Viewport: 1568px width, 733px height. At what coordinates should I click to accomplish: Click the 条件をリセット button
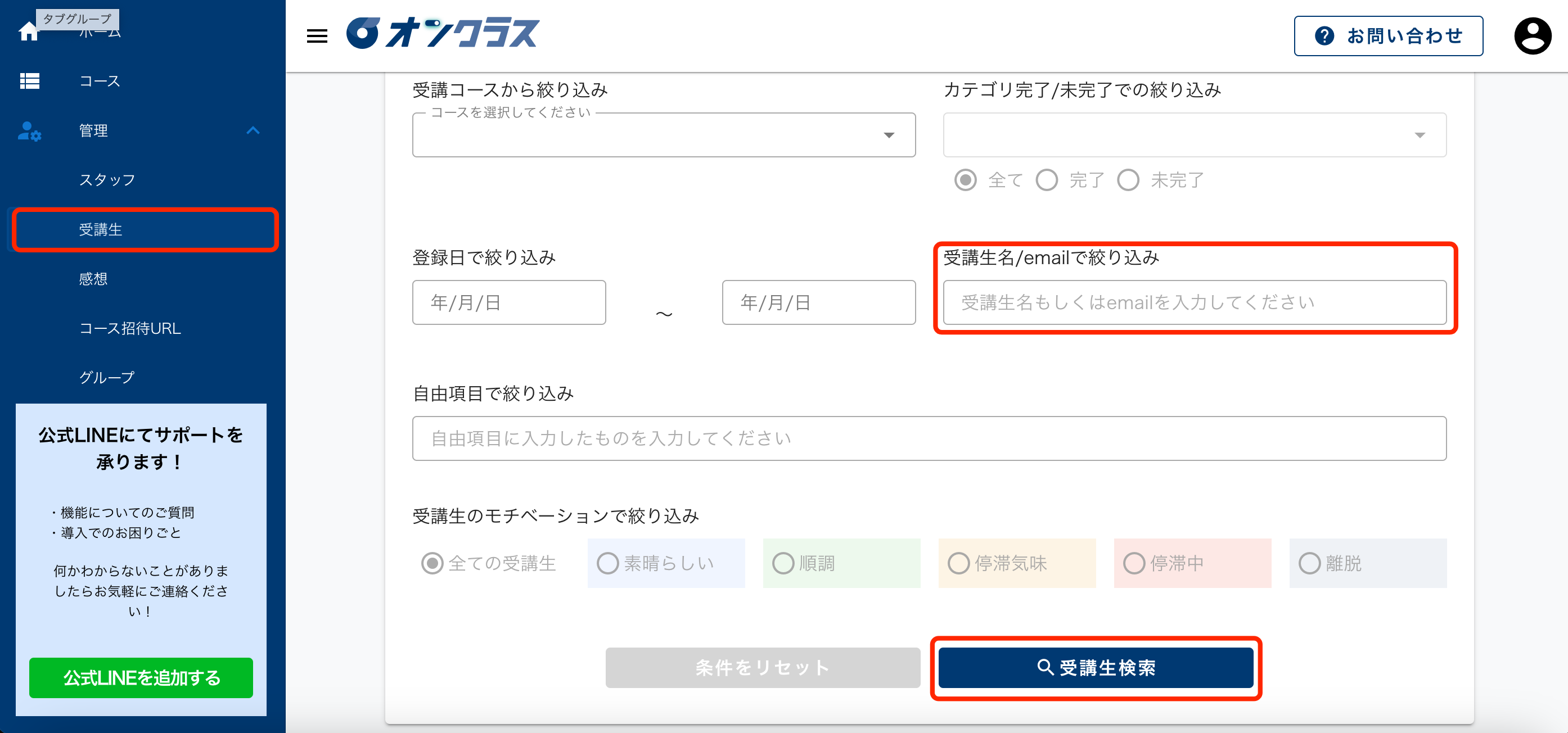[x=761, y=667]
